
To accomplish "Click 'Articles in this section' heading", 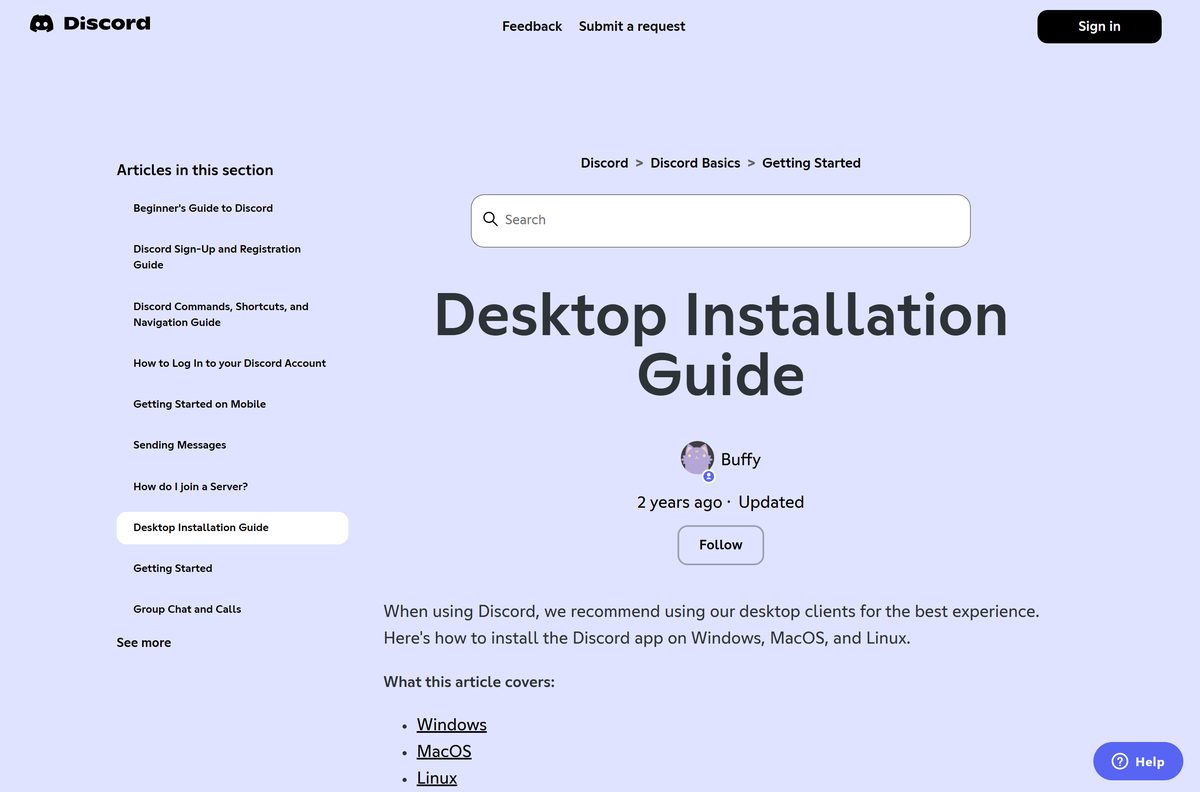I will pyautogui.click(x=195, y=170).
